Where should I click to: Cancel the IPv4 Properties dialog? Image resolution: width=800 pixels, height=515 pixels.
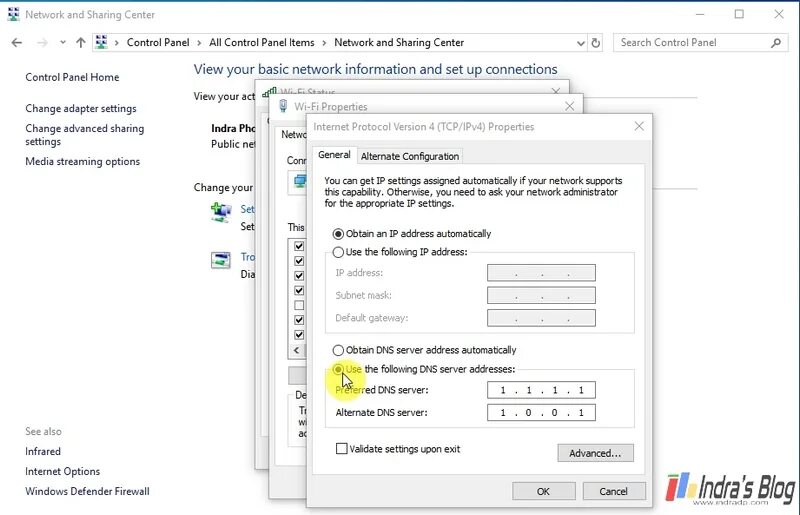point(614,491)
